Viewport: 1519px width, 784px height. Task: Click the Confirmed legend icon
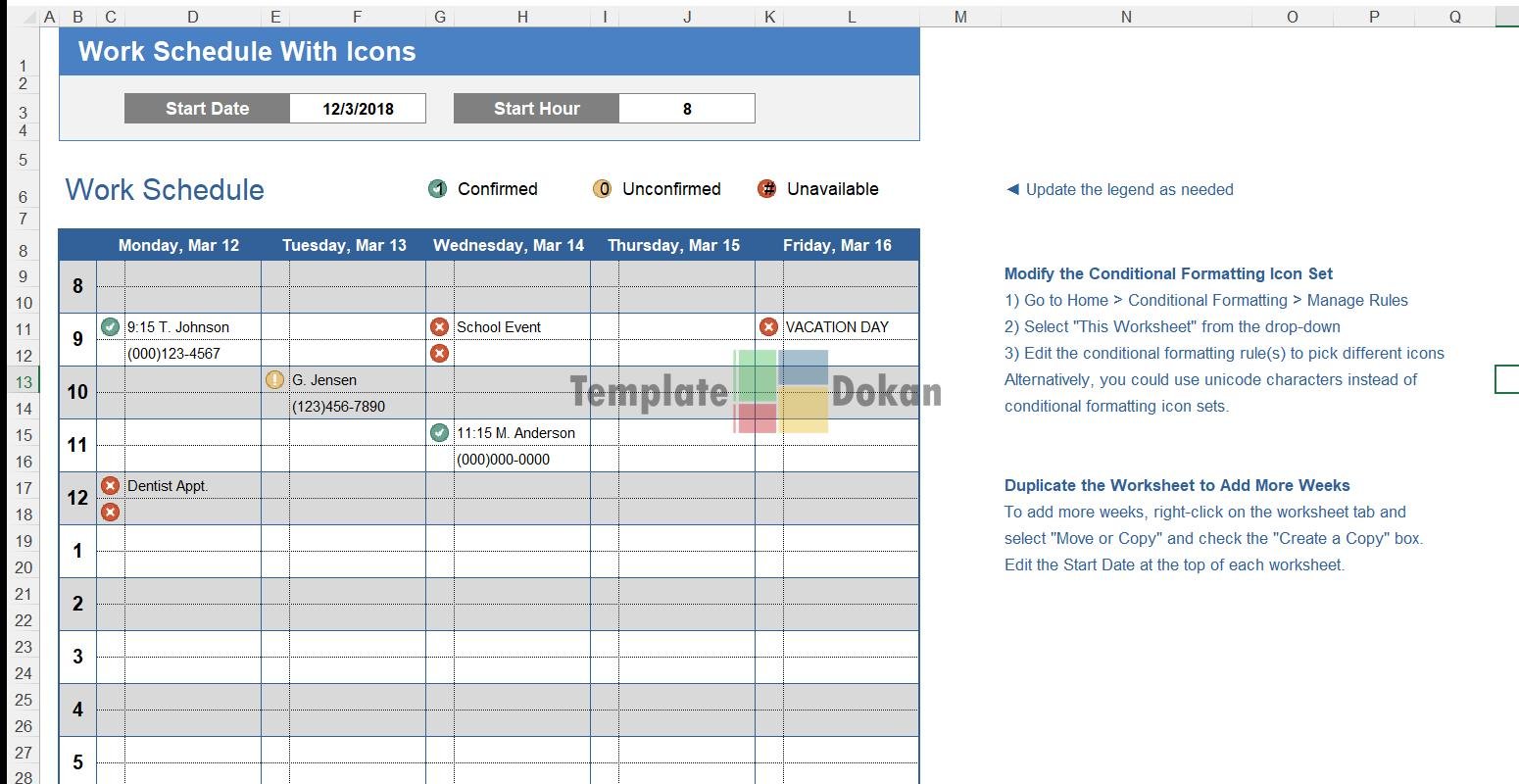pos(438,189)
